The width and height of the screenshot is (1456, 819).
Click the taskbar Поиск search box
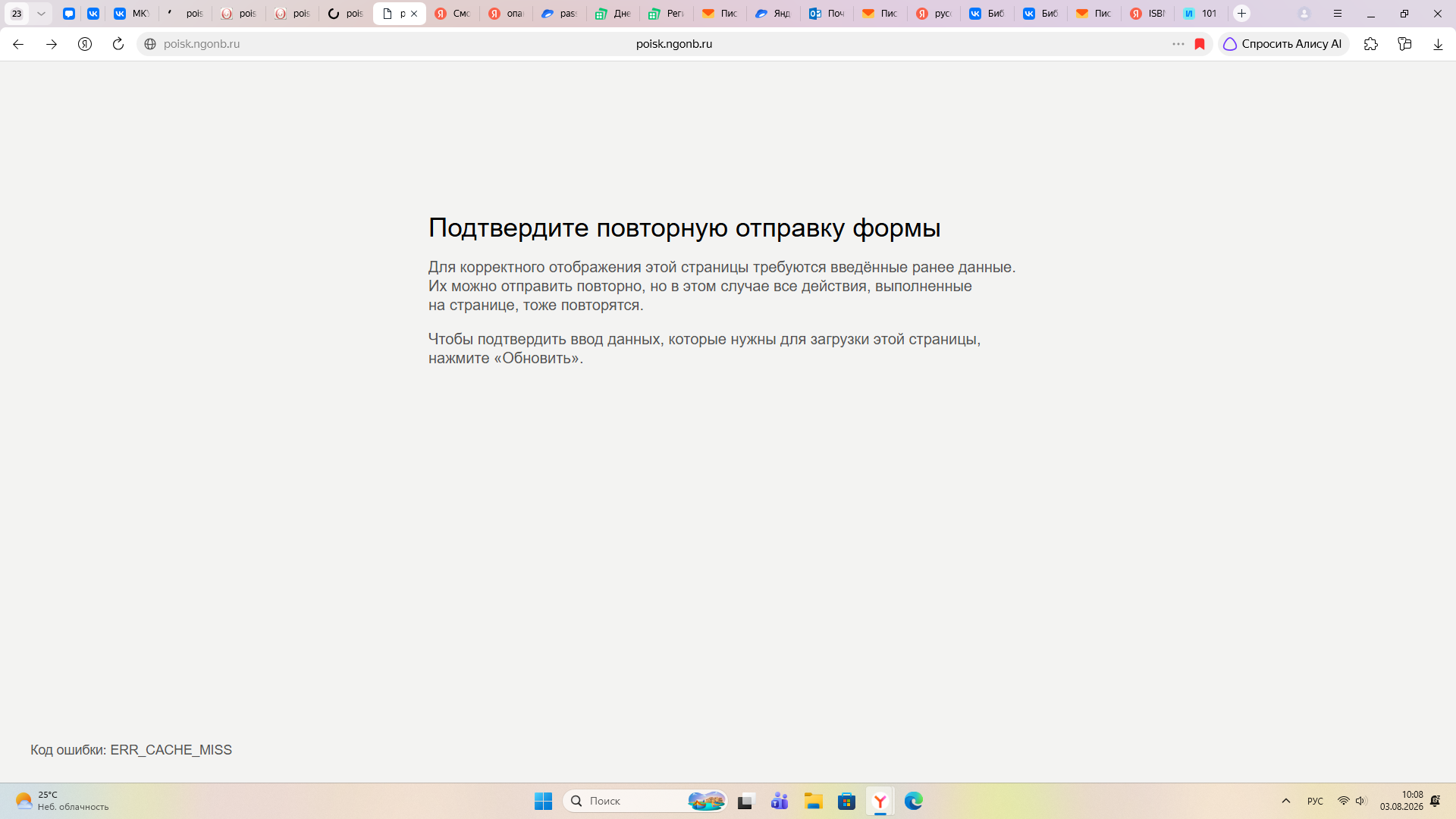click(645, 801)
